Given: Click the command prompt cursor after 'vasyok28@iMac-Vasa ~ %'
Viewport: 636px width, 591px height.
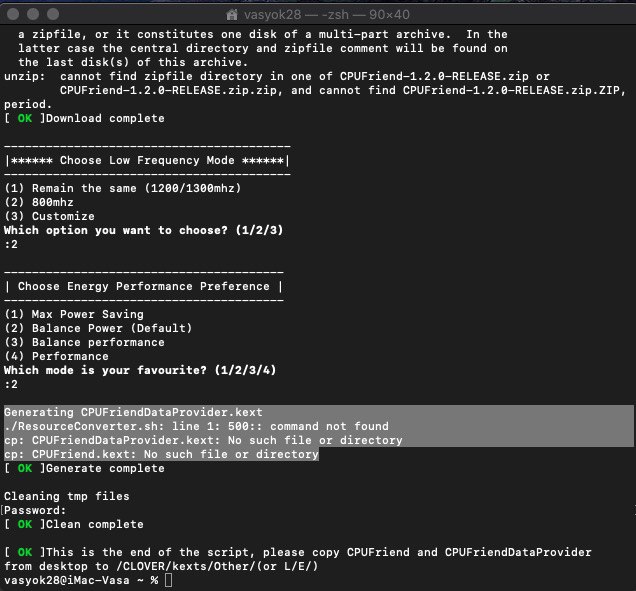Looking at the screenshot, I should click(169, 580).
